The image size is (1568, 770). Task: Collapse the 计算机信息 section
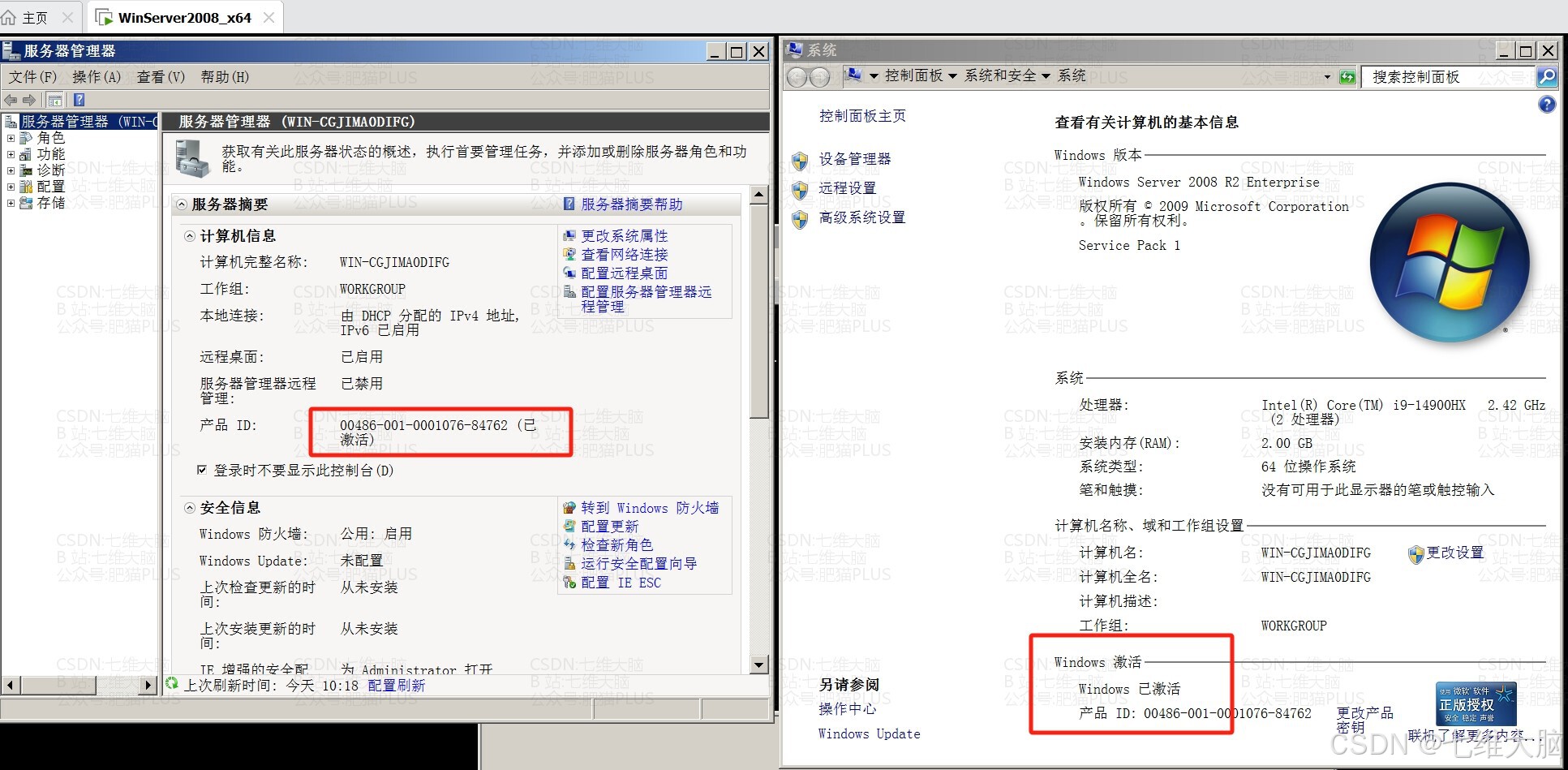(x=190, y=236)
